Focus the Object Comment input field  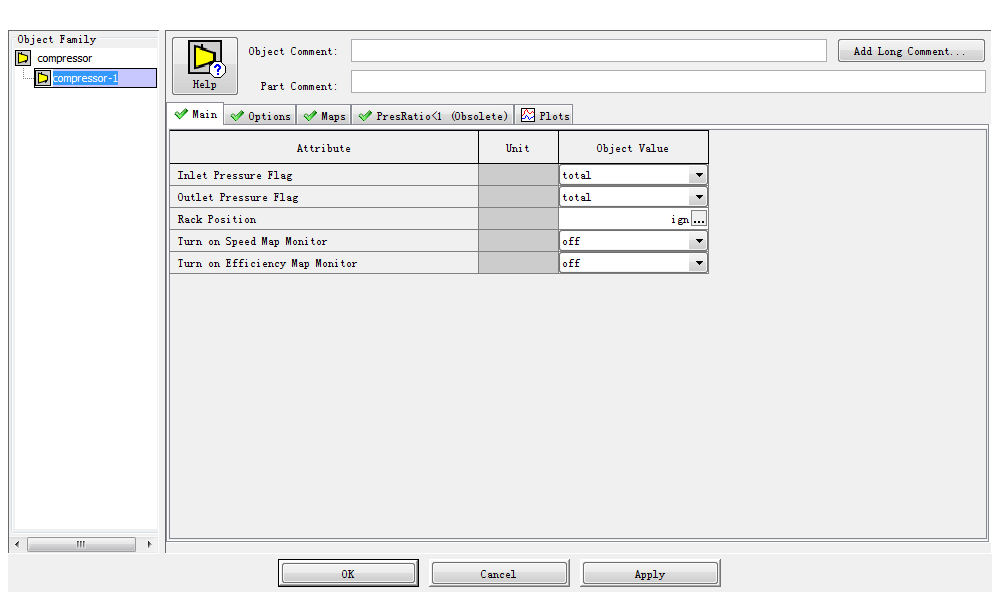[x=589, y=51]
